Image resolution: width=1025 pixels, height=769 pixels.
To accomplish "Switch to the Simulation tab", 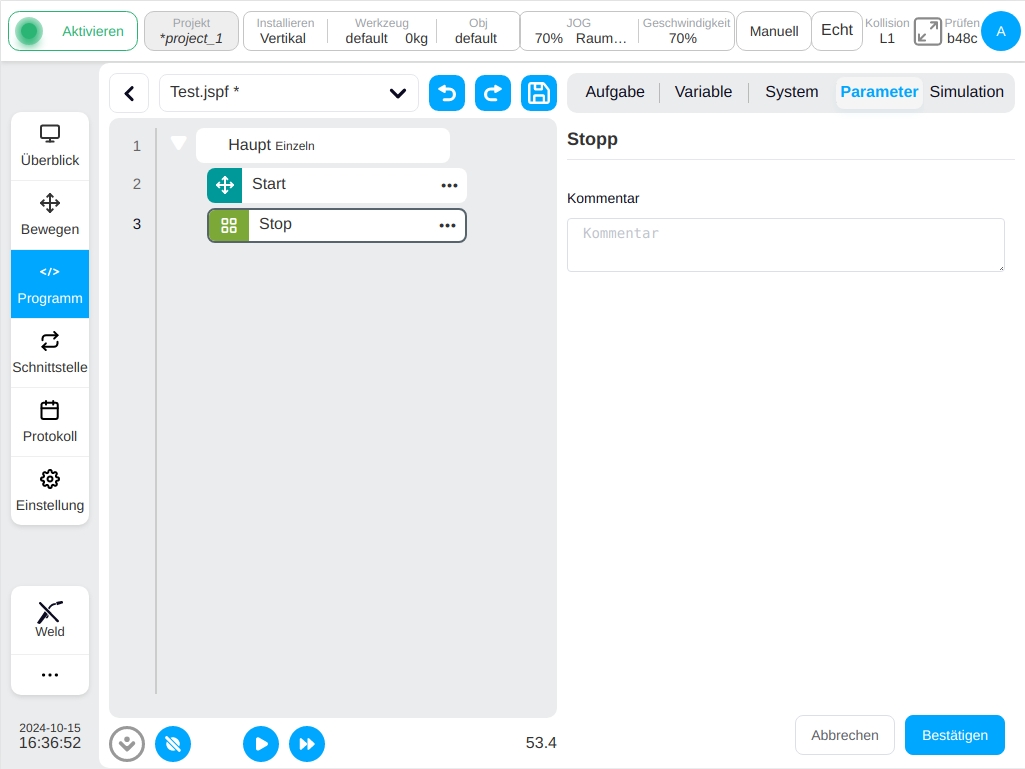I will click(x=966, y=92).
